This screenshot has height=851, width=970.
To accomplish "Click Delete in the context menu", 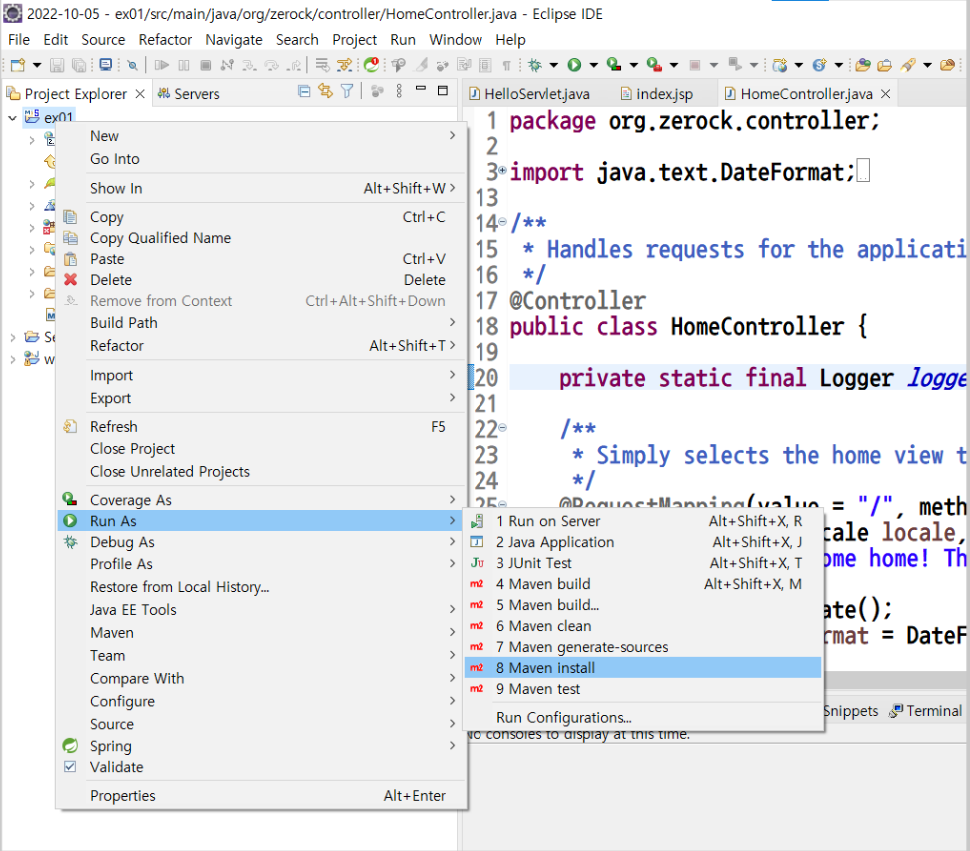I will tap(261, 280).
